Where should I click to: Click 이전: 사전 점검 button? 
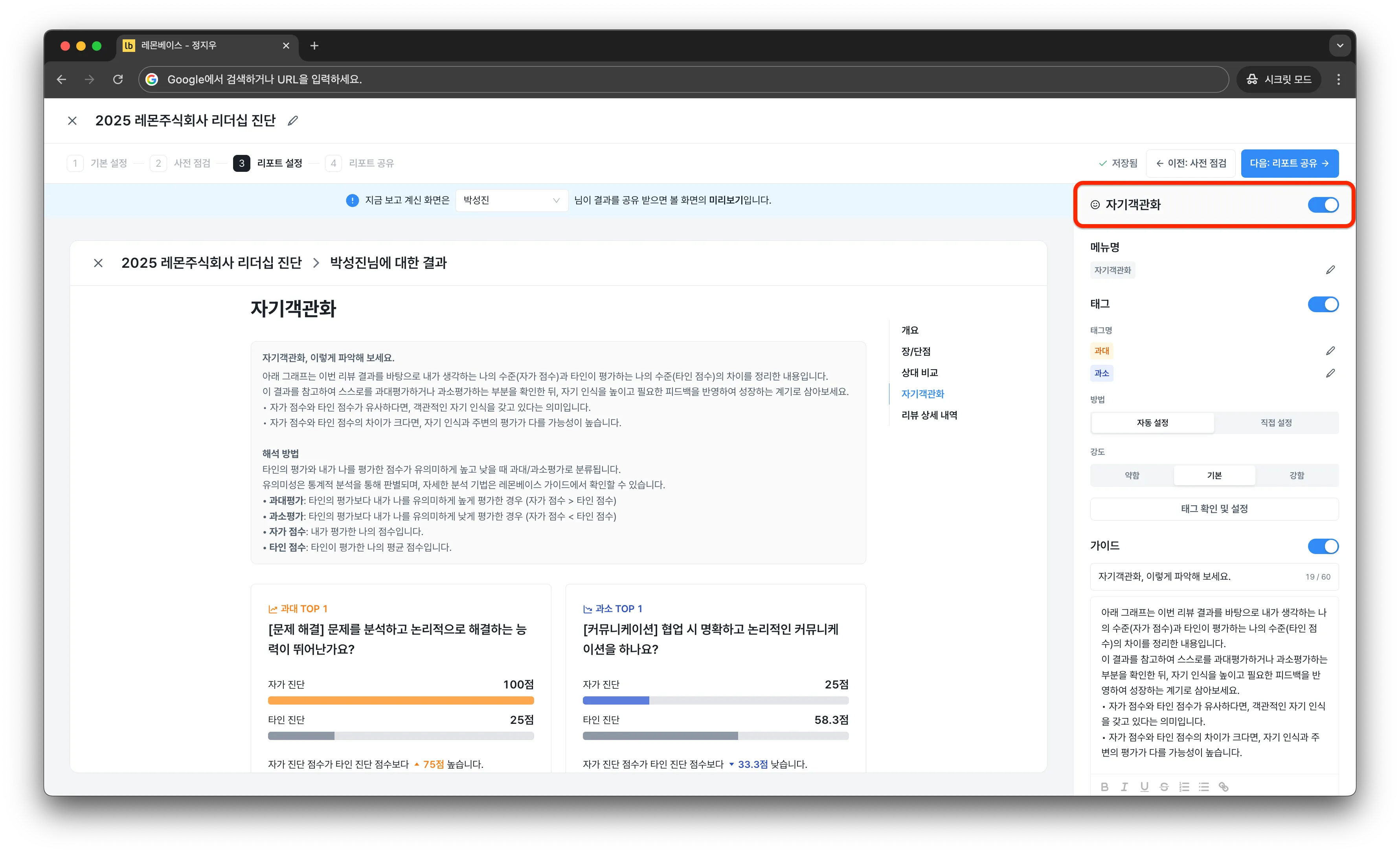pyautogui.click(x=1191, y=163)
